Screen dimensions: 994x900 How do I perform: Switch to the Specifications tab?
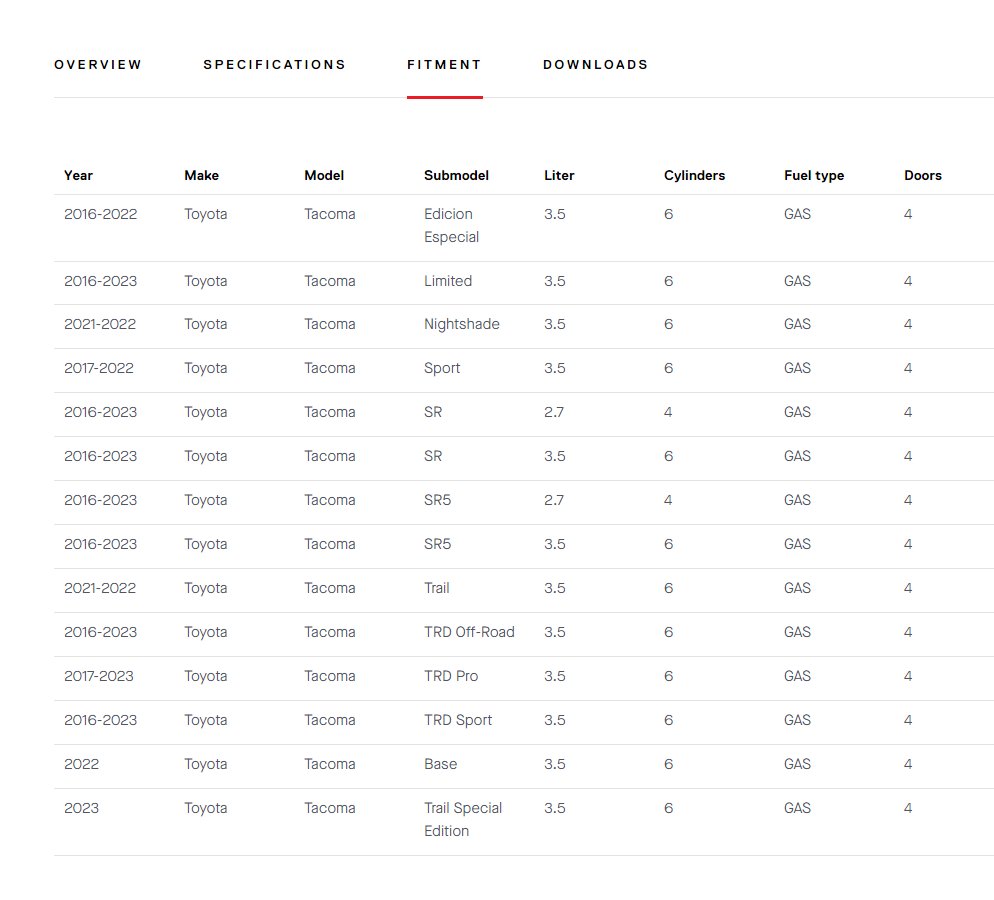(x=274, y=65)
